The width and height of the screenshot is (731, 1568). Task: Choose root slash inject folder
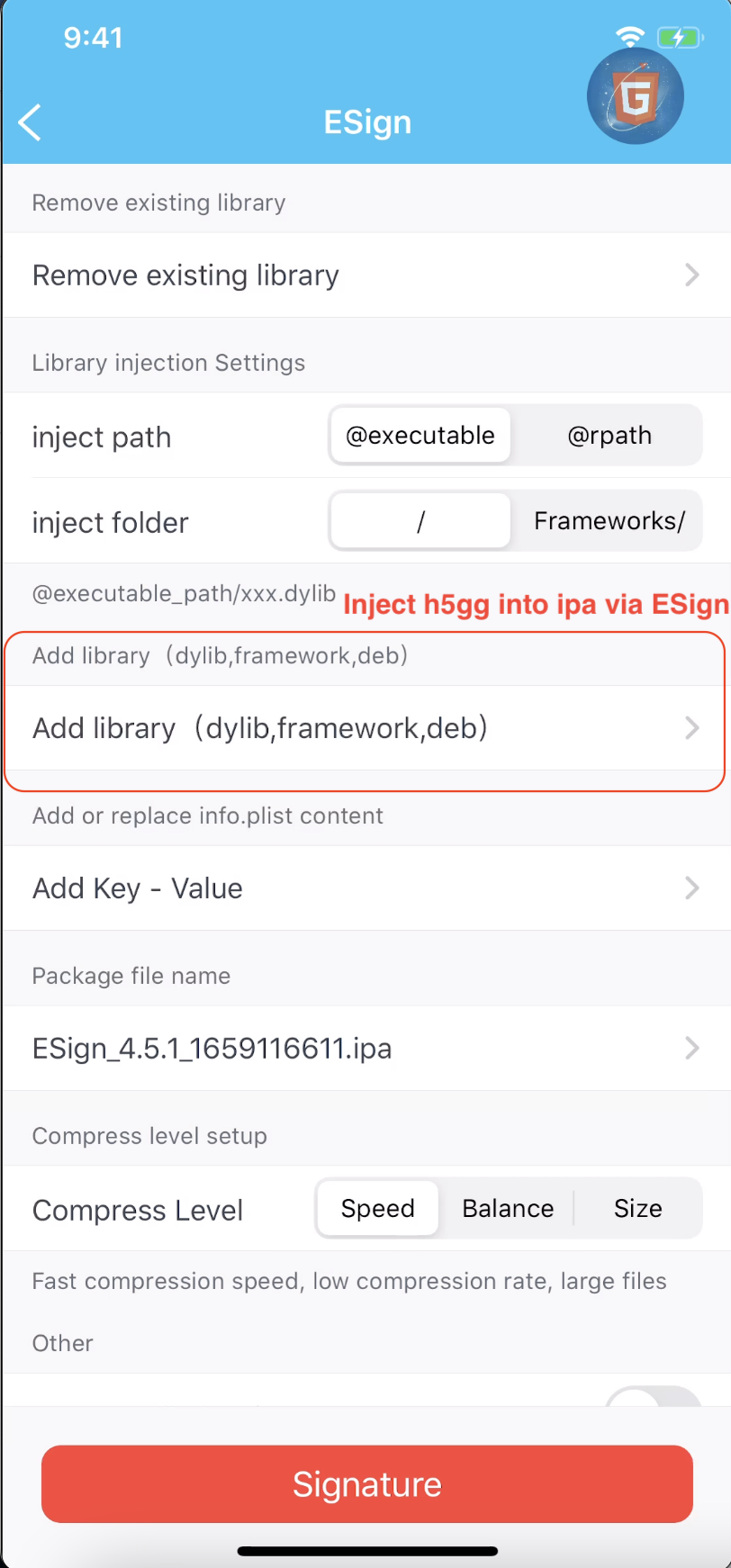pyautogui.click(x=420, y=521)
